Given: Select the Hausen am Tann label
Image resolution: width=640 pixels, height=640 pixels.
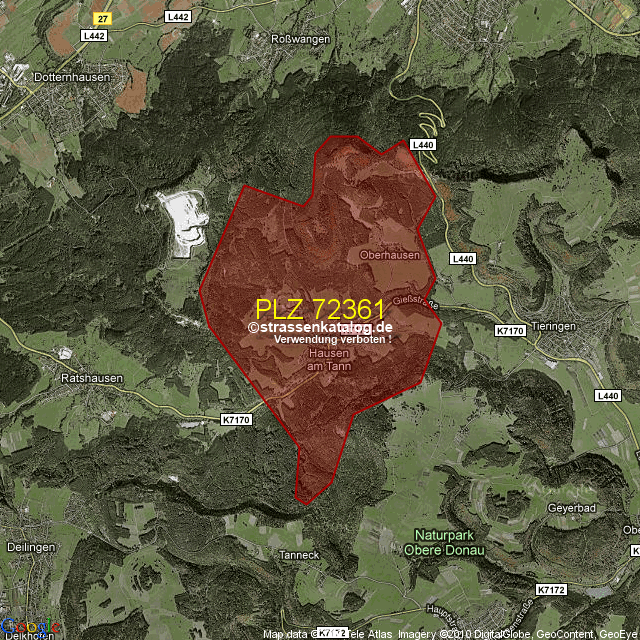Looking at the screenshot, I should 329,360.
